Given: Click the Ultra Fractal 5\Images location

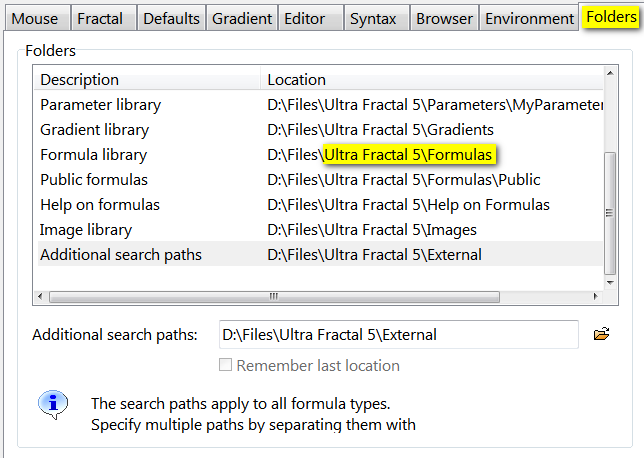Looking at the screenshot, I should [x=372, y=230].
